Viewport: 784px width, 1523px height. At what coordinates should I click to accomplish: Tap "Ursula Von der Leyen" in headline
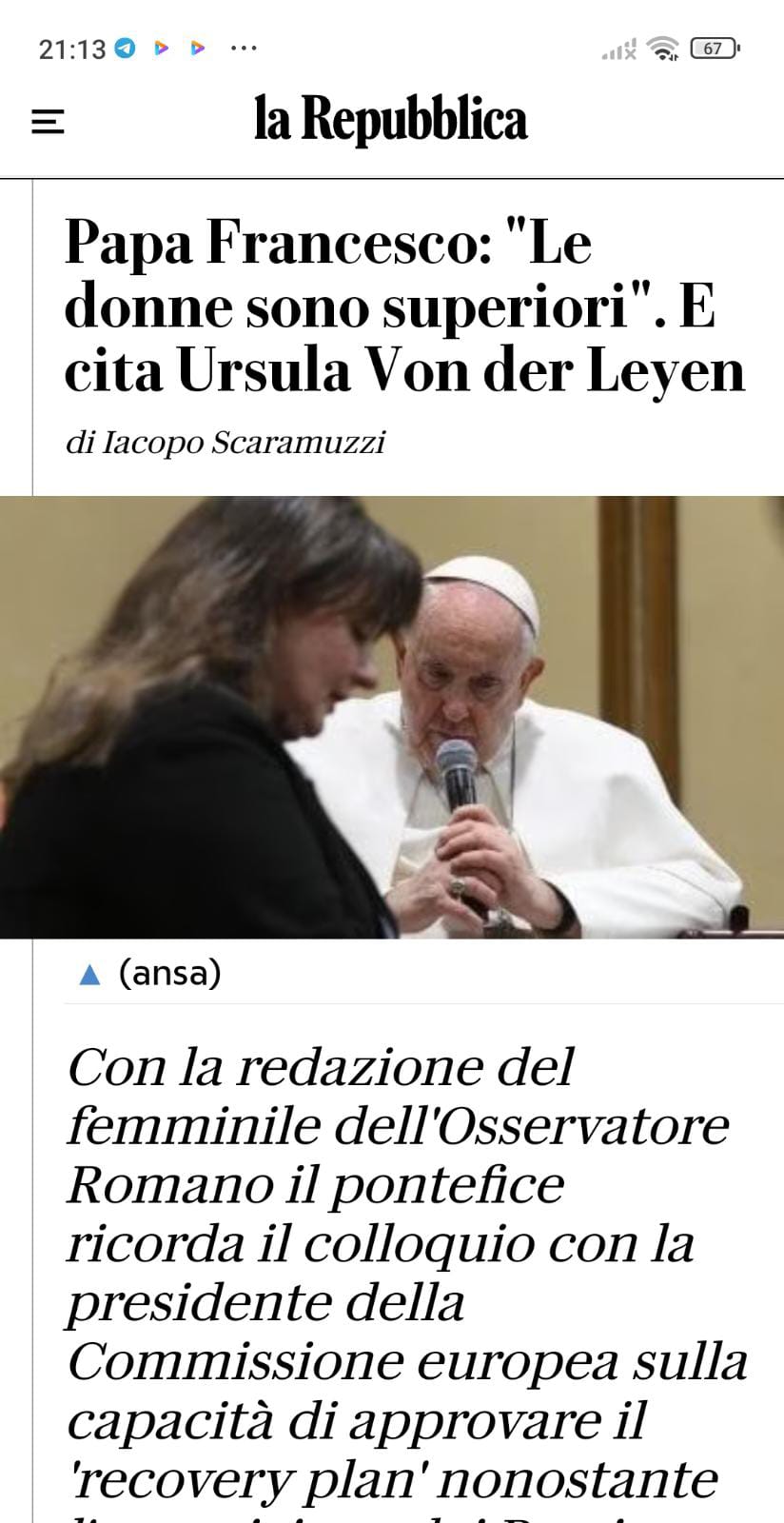pyautogui.click(x=461, y=370)
